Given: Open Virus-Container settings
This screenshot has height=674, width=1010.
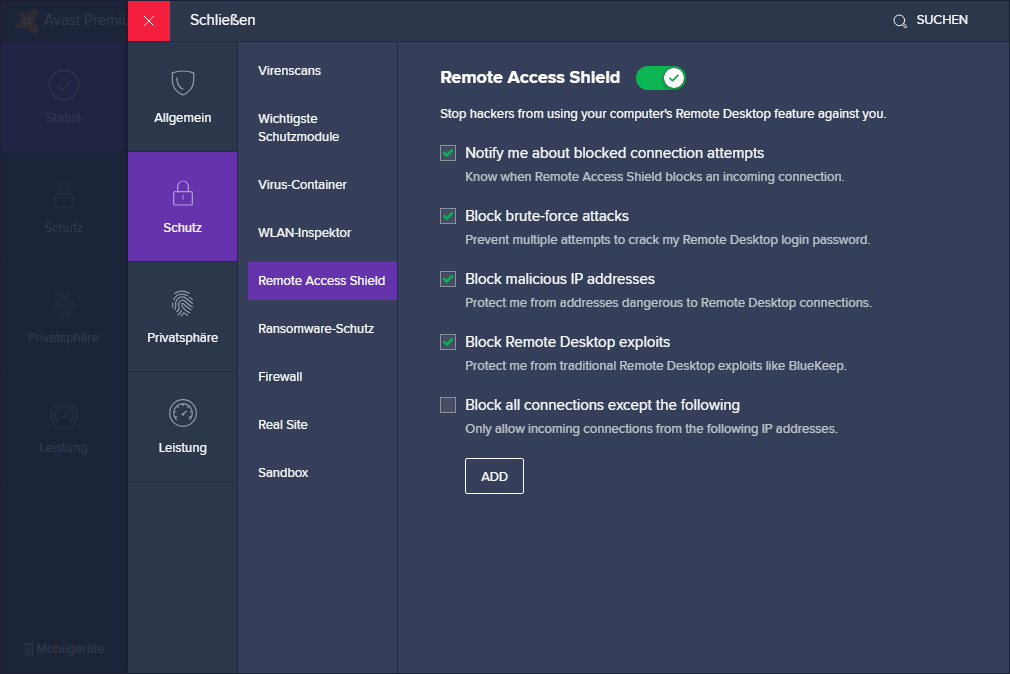Looking at the screenshot, I should [302, 185].
